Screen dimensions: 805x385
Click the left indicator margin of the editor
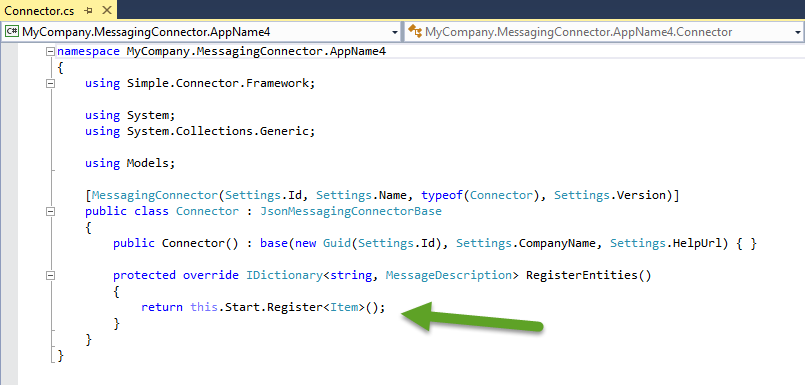point(9,214)
